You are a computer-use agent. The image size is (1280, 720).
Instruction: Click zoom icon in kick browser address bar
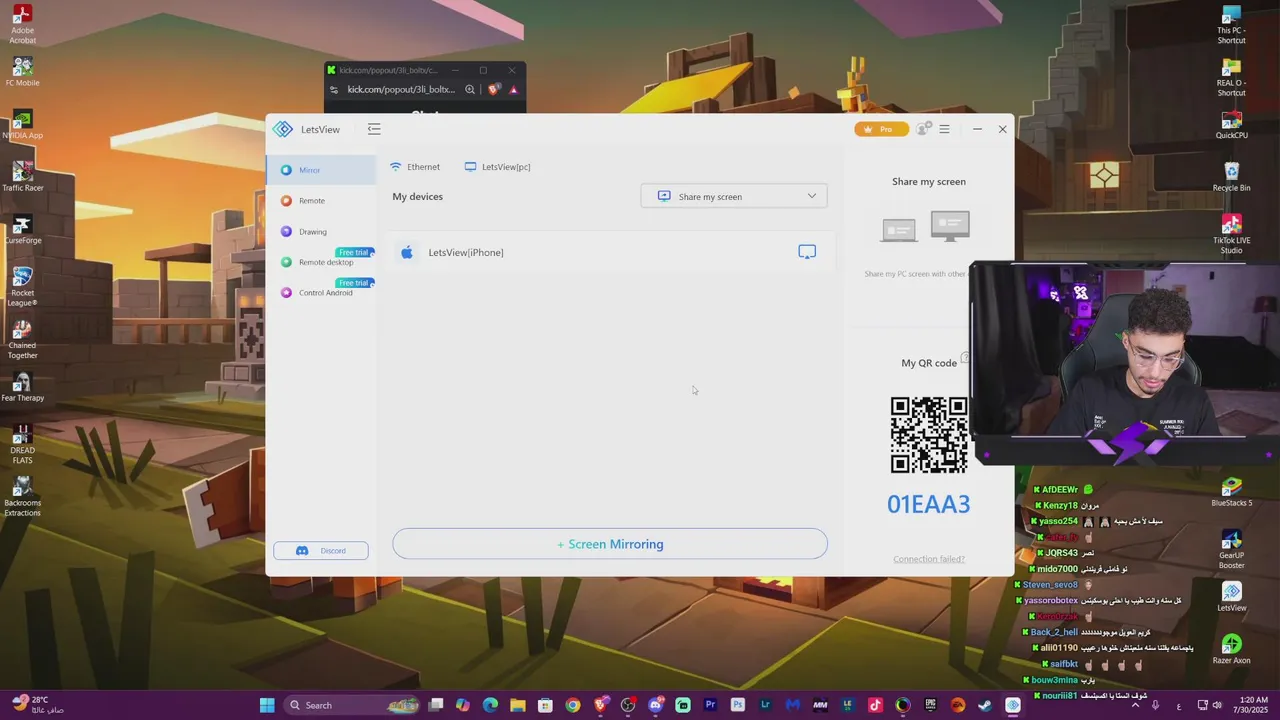pyautogui.click(x=470, y=90)
